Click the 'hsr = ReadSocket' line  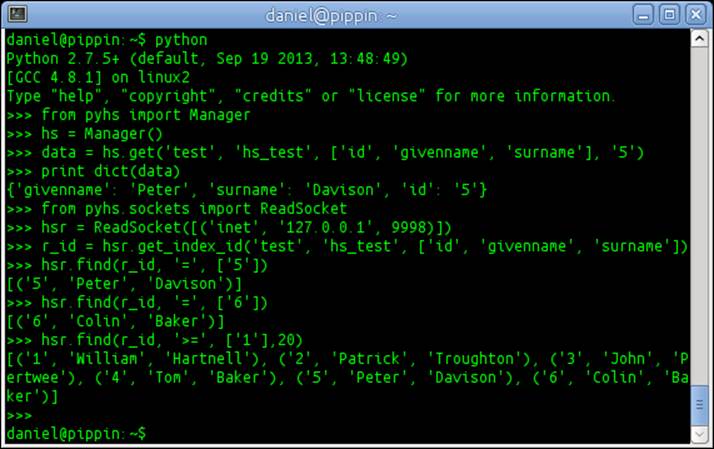[229, 227]
